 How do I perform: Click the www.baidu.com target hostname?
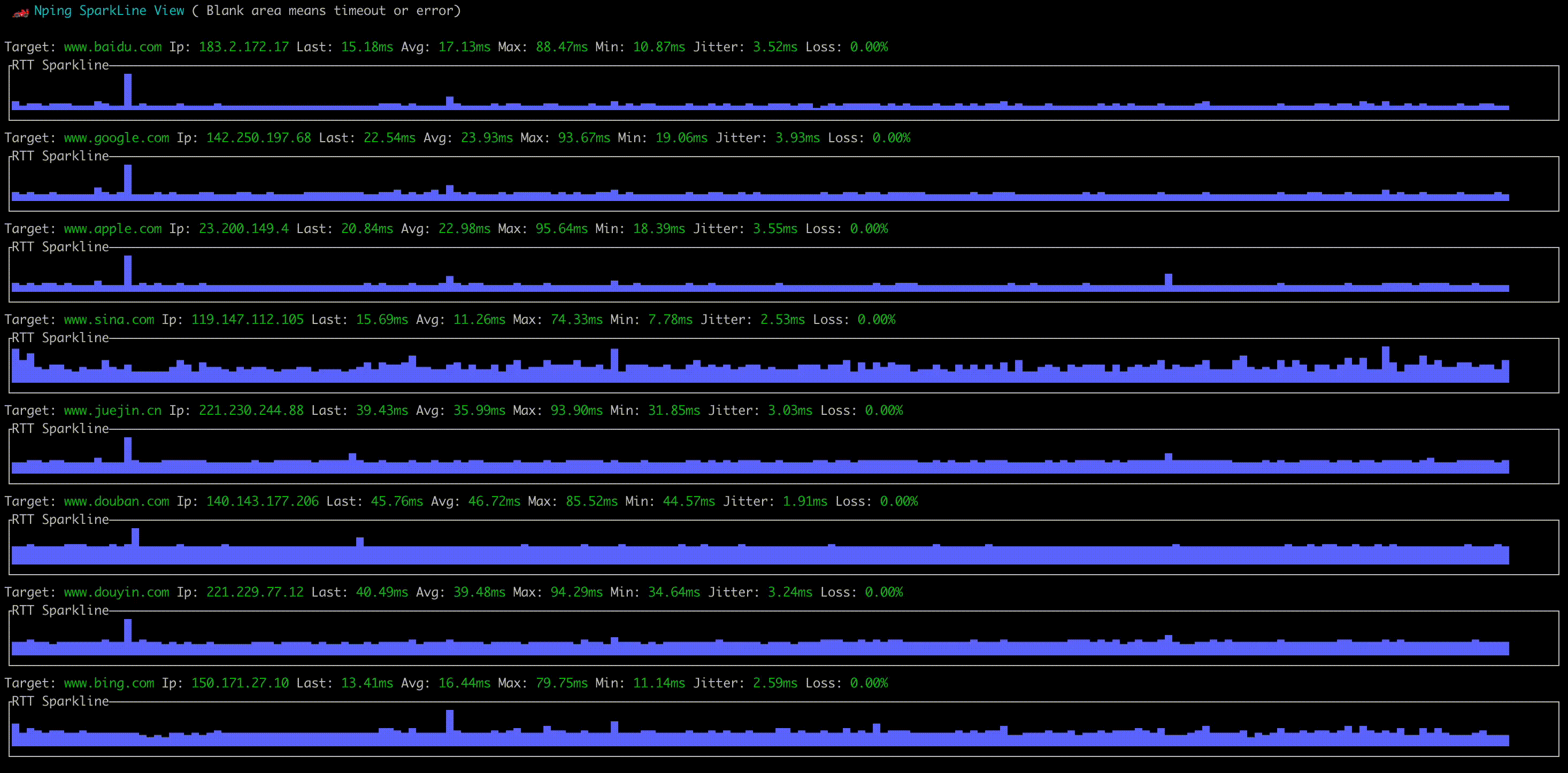113,47
